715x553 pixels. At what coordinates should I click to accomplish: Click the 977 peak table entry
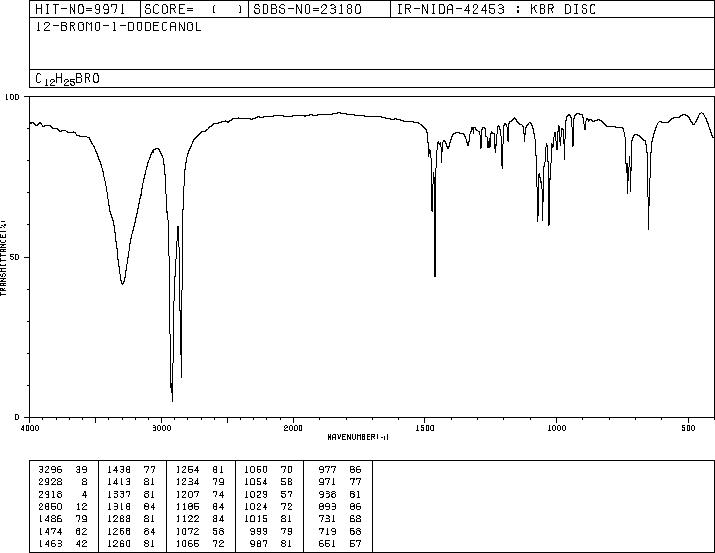[340, 470]
